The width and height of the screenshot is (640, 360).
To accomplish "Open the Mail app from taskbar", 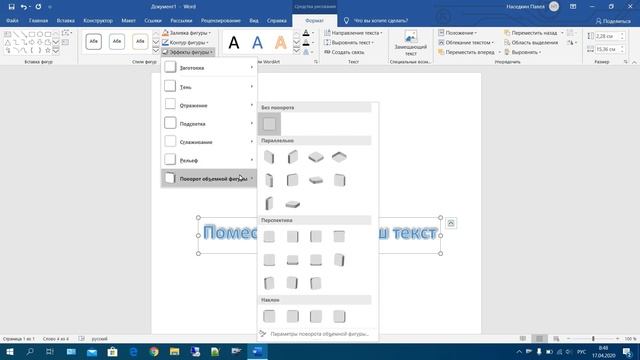I will click(92, 352).
